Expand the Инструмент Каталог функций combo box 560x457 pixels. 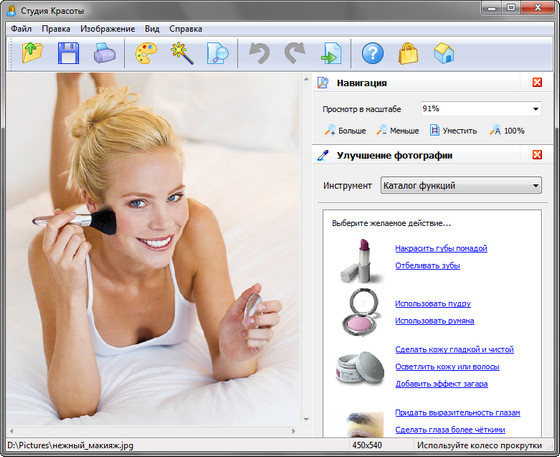coord(461,186)
